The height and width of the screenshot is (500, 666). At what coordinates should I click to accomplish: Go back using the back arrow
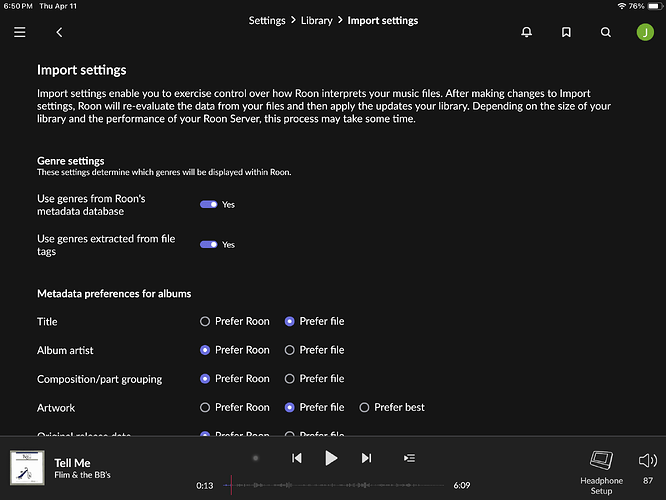point(59,32)
